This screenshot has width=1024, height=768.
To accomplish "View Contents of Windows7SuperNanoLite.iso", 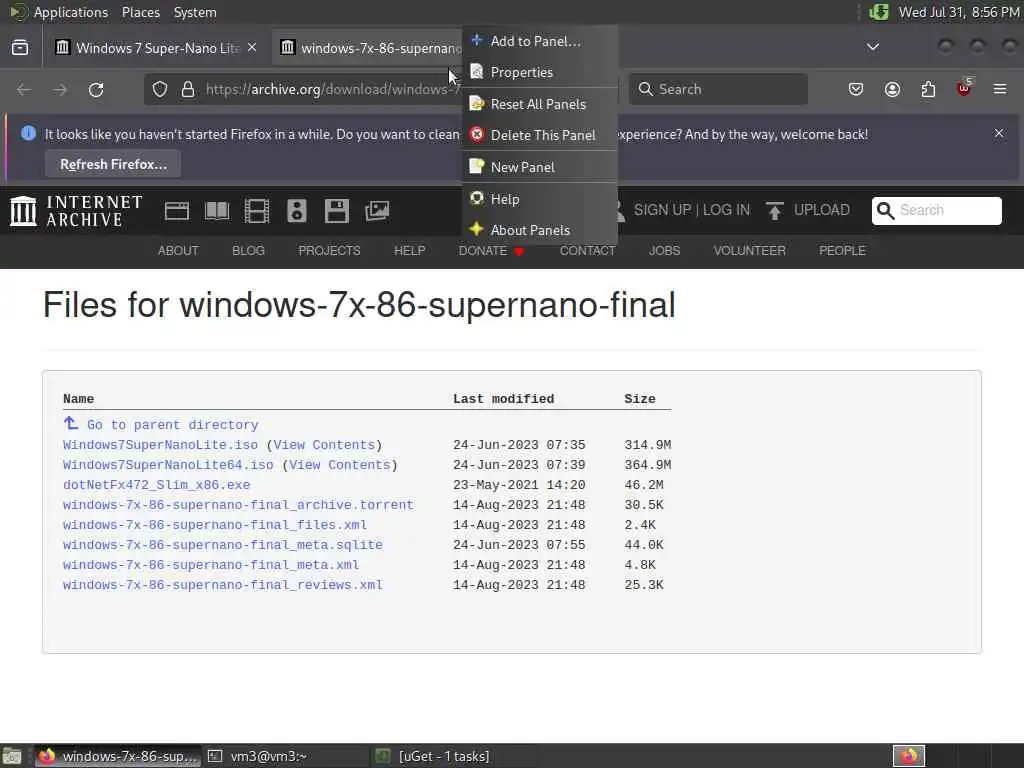I will point(324,445).
